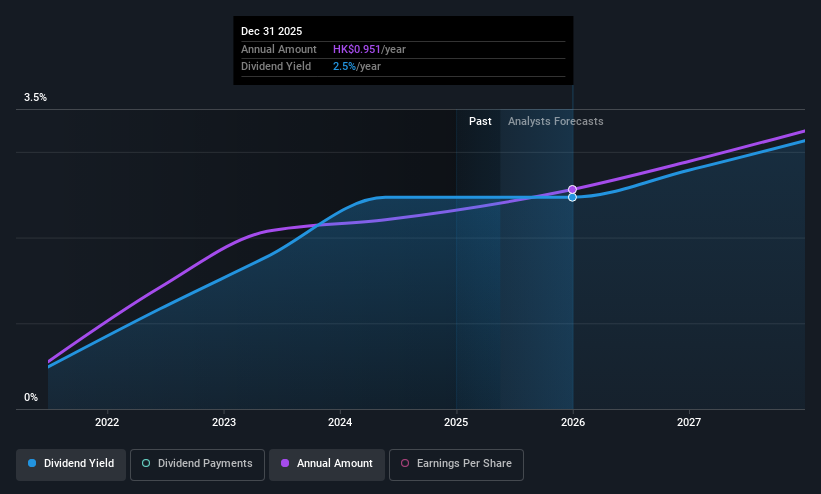The width and height of the screenshot is (821, 494).
Task: Toggle the Annual Amount legend button
Action: point(327,464)
